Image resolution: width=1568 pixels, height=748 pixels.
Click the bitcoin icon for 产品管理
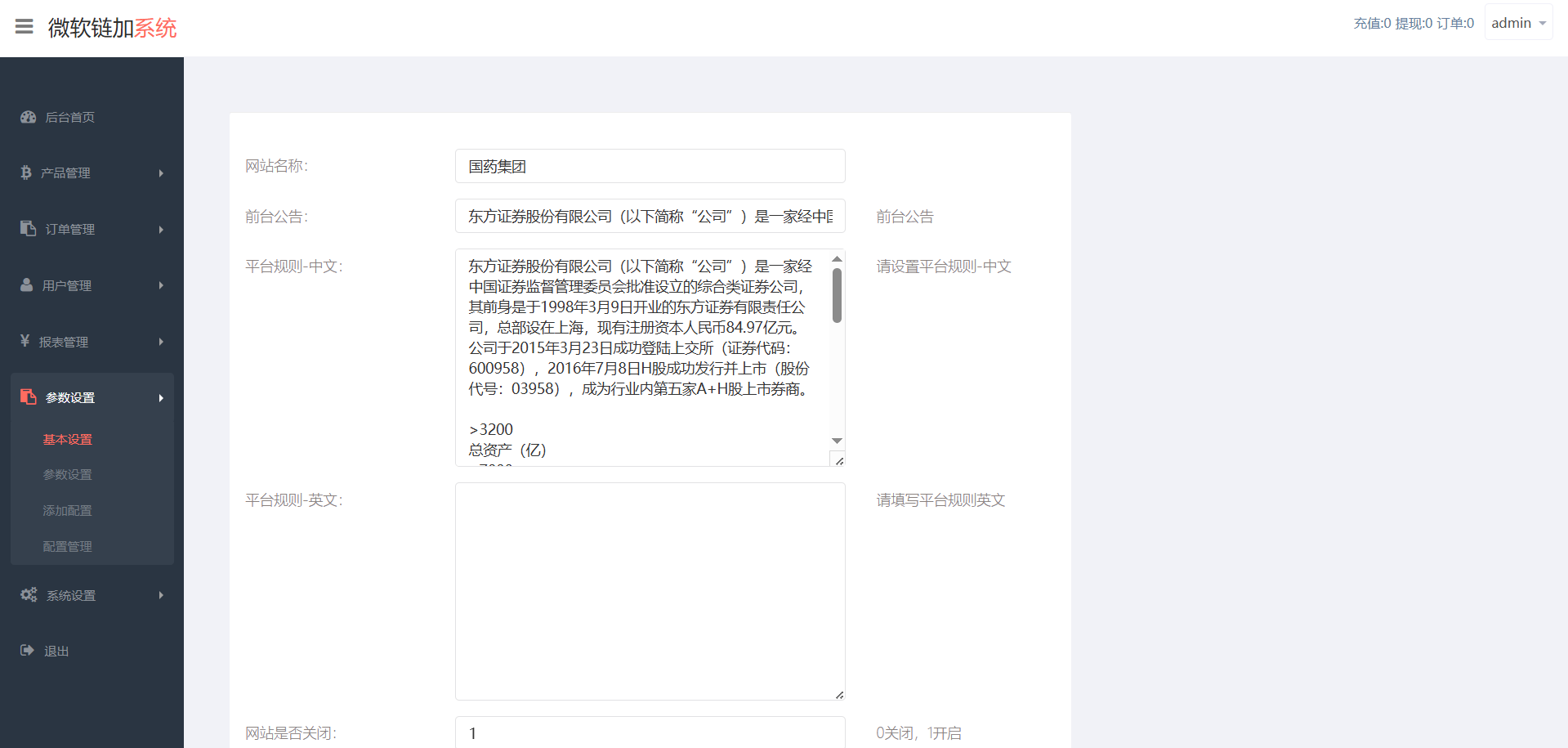click(26, 172)
